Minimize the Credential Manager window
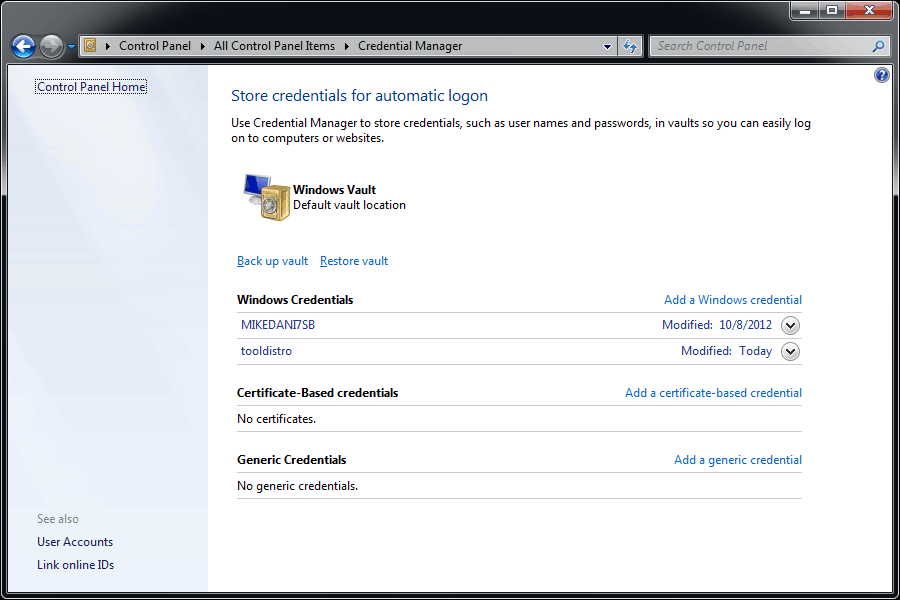The width and height of the screenshot is (900, 600). tap(805, 10)
